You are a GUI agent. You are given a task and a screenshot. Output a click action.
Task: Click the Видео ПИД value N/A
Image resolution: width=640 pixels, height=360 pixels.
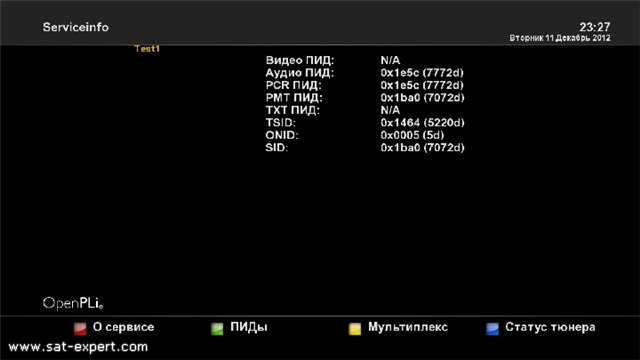[x=390, y=60]
